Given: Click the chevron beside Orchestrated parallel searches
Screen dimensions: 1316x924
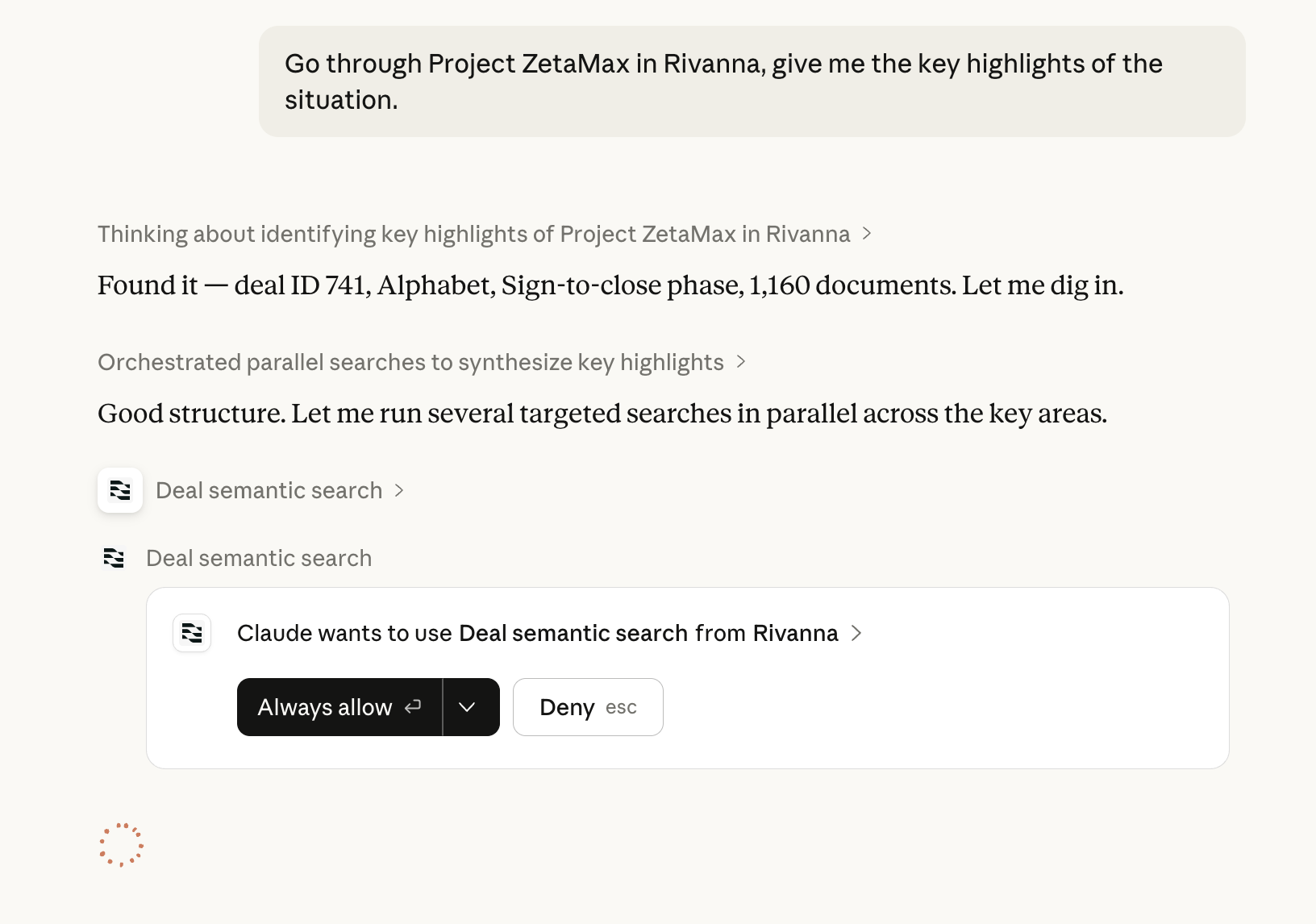Looking at the screenshot, I should pyautogui.click(x=741, y=363).
